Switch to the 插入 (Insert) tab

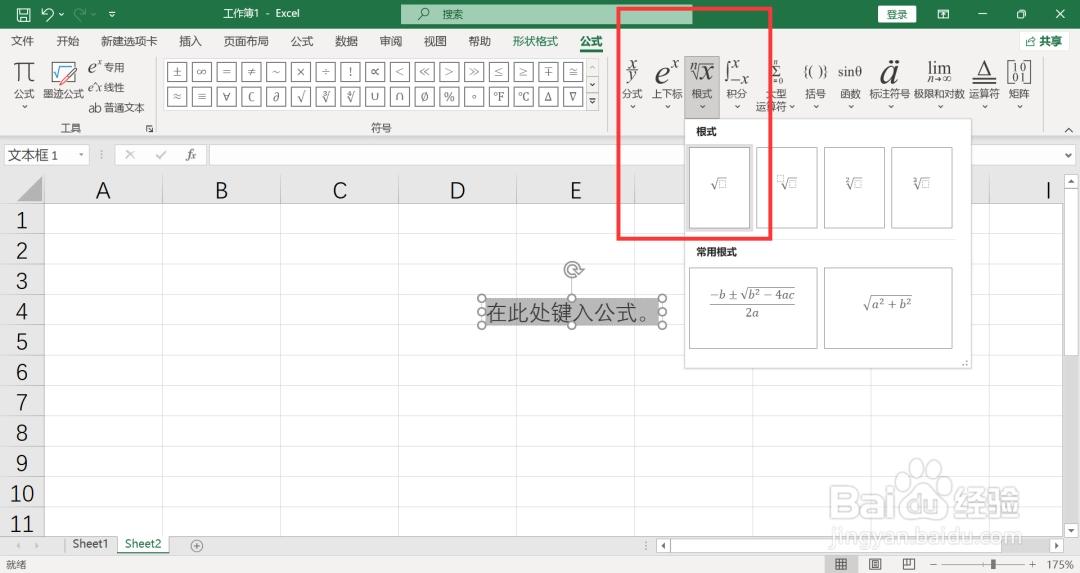click(x=190, y=41)
